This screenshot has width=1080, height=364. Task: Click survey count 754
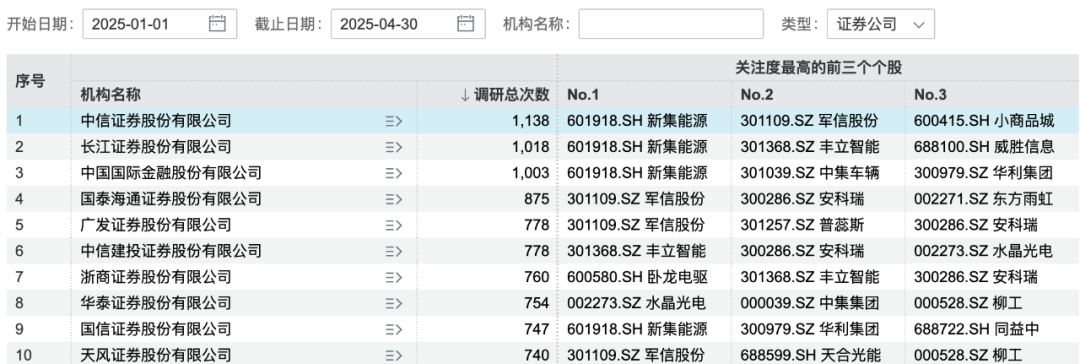(536, 303)
